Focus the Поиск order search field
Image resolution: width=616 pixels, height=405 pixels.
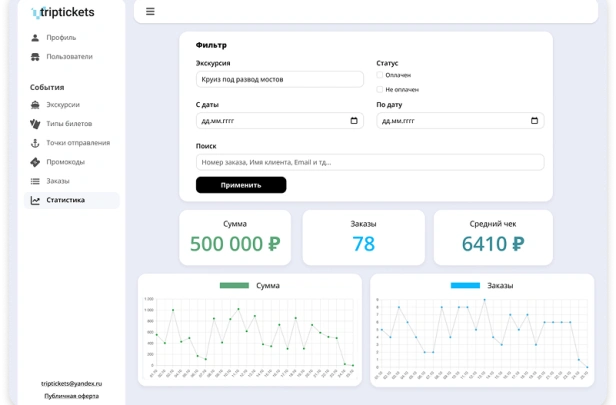pyautogui.click(x=370, y=162)
